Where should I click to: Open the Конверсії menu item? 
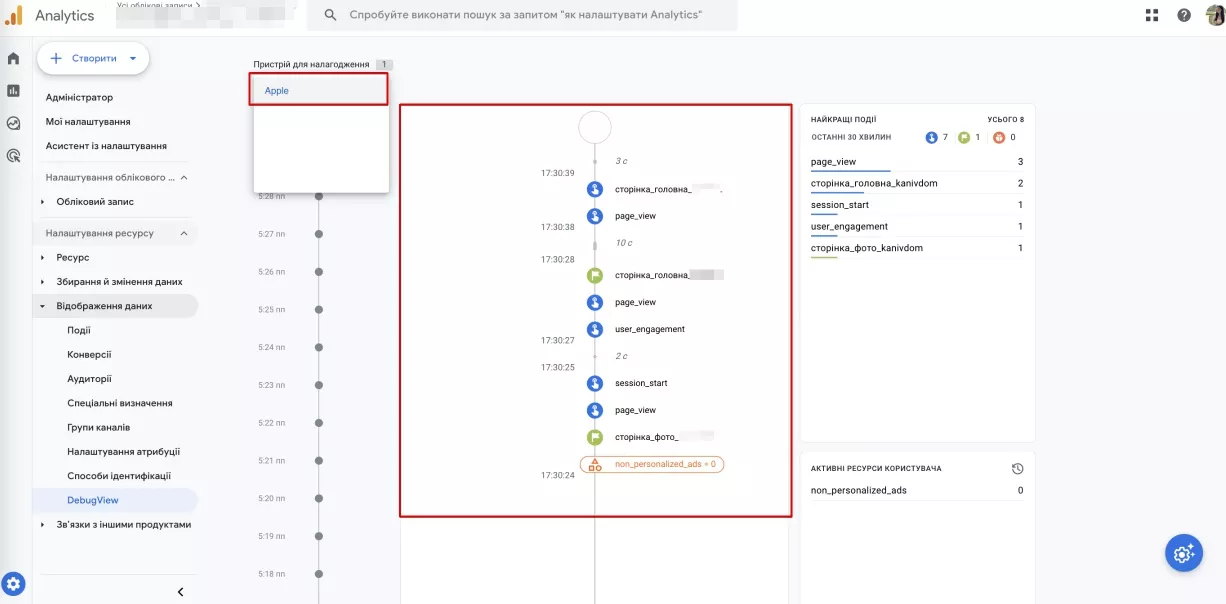click(89, 355)
